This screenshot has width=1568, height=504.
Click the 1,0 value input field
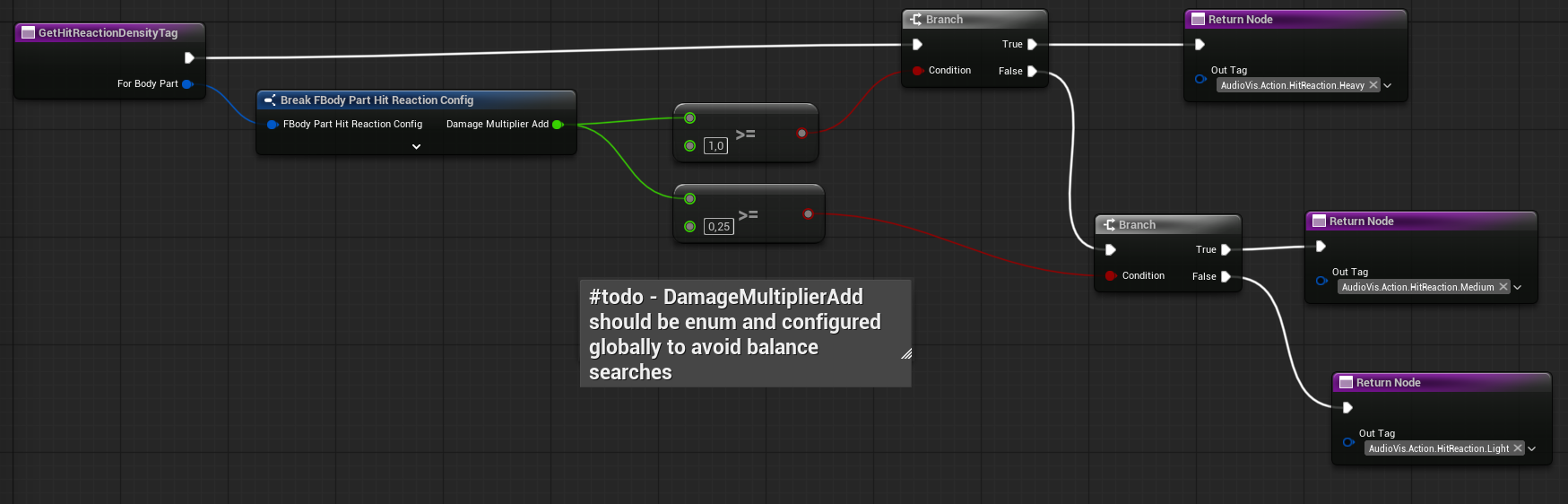[x=715, y=146]
